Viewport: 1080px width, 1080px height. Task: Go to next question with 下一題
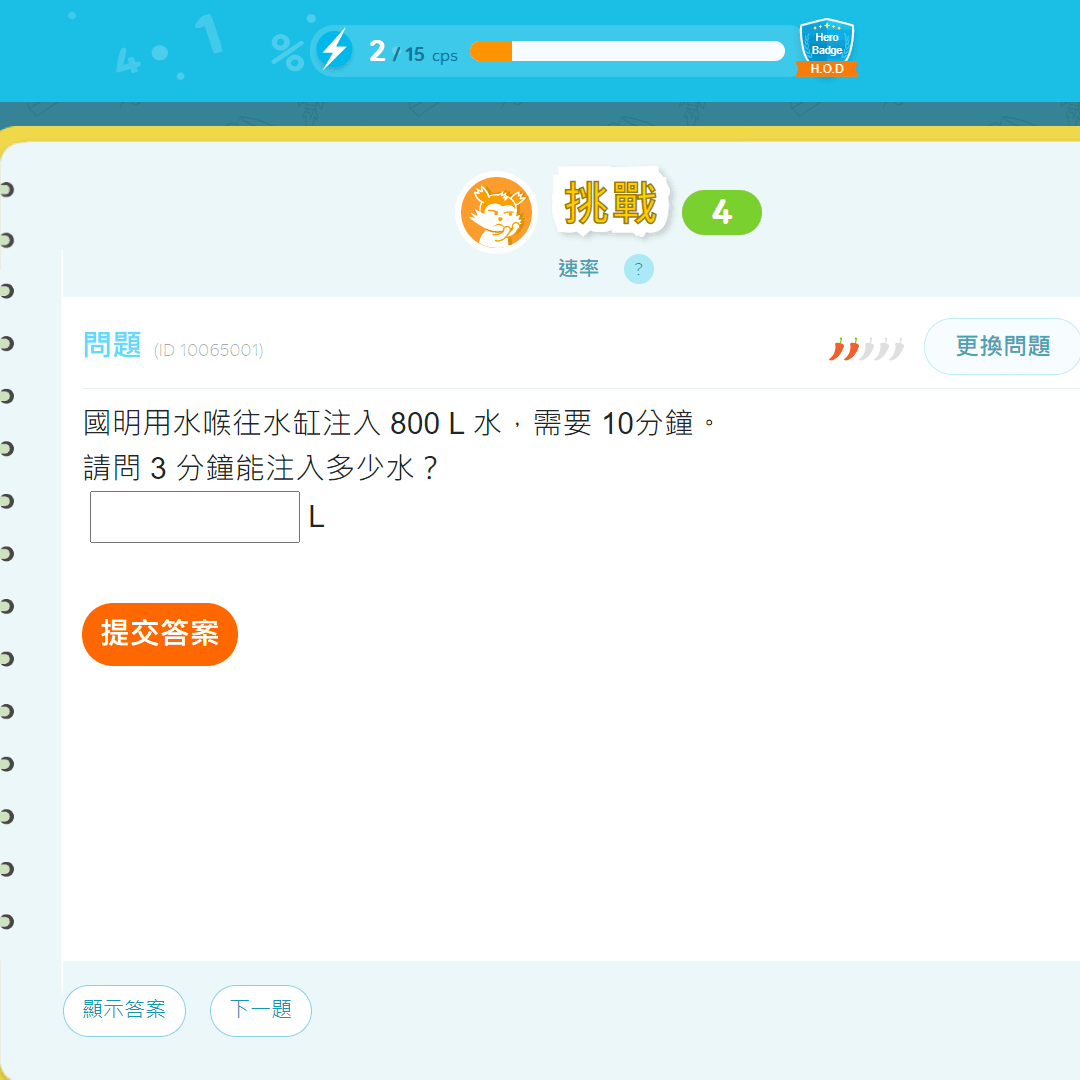point(261,1010)
